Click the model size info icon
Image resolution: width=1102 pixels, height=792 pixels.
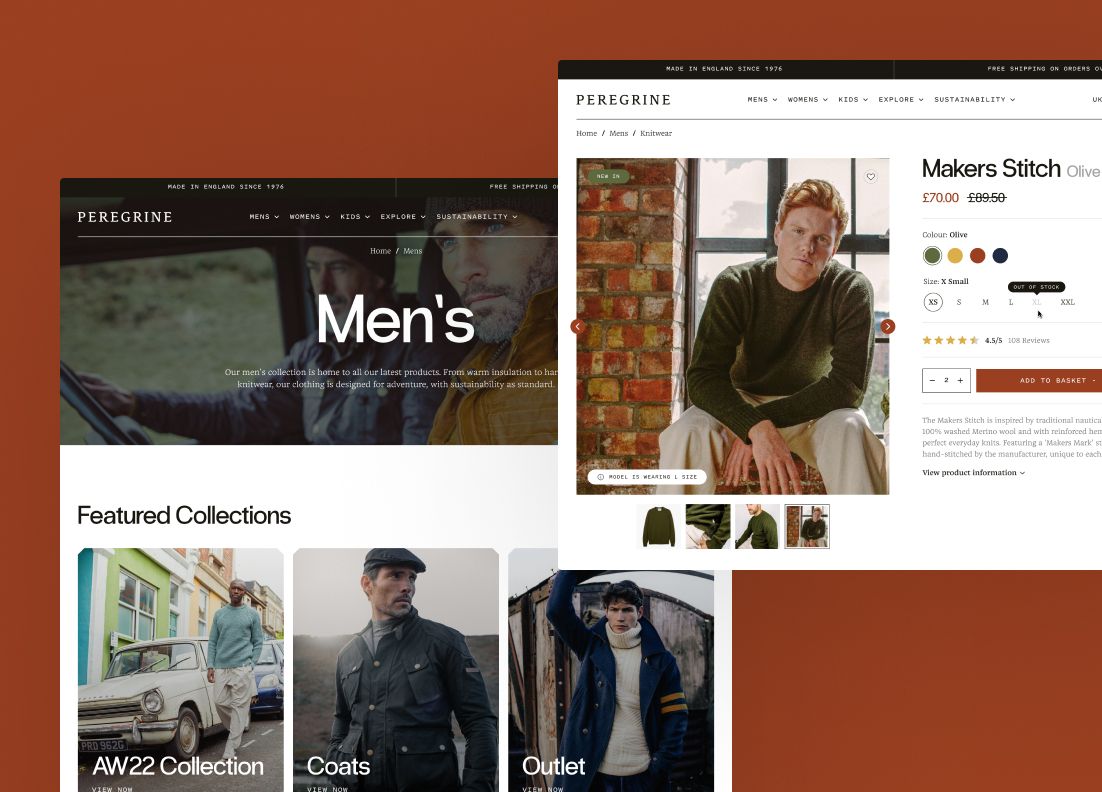tap(600, 476)
